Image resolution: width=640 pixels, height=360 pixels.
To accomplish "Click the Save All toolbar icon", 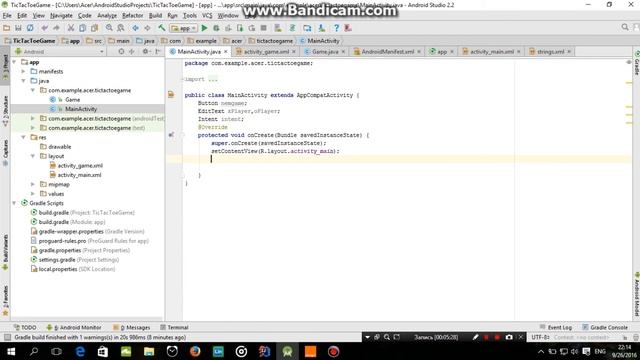I will 18,28.
